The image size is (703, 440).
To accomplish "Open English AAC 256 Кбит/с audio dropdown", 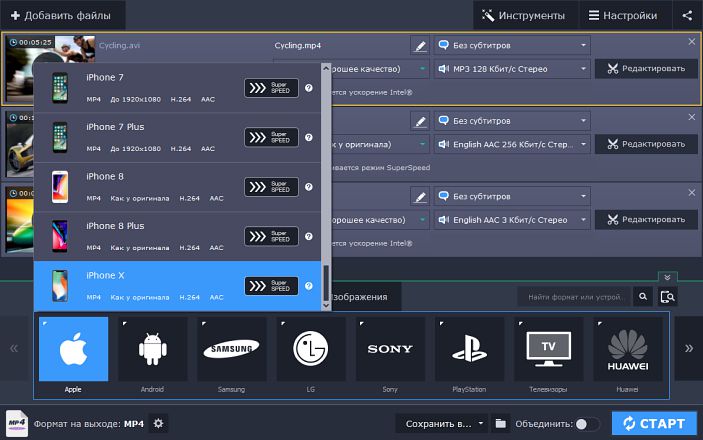I will point(512,144).
